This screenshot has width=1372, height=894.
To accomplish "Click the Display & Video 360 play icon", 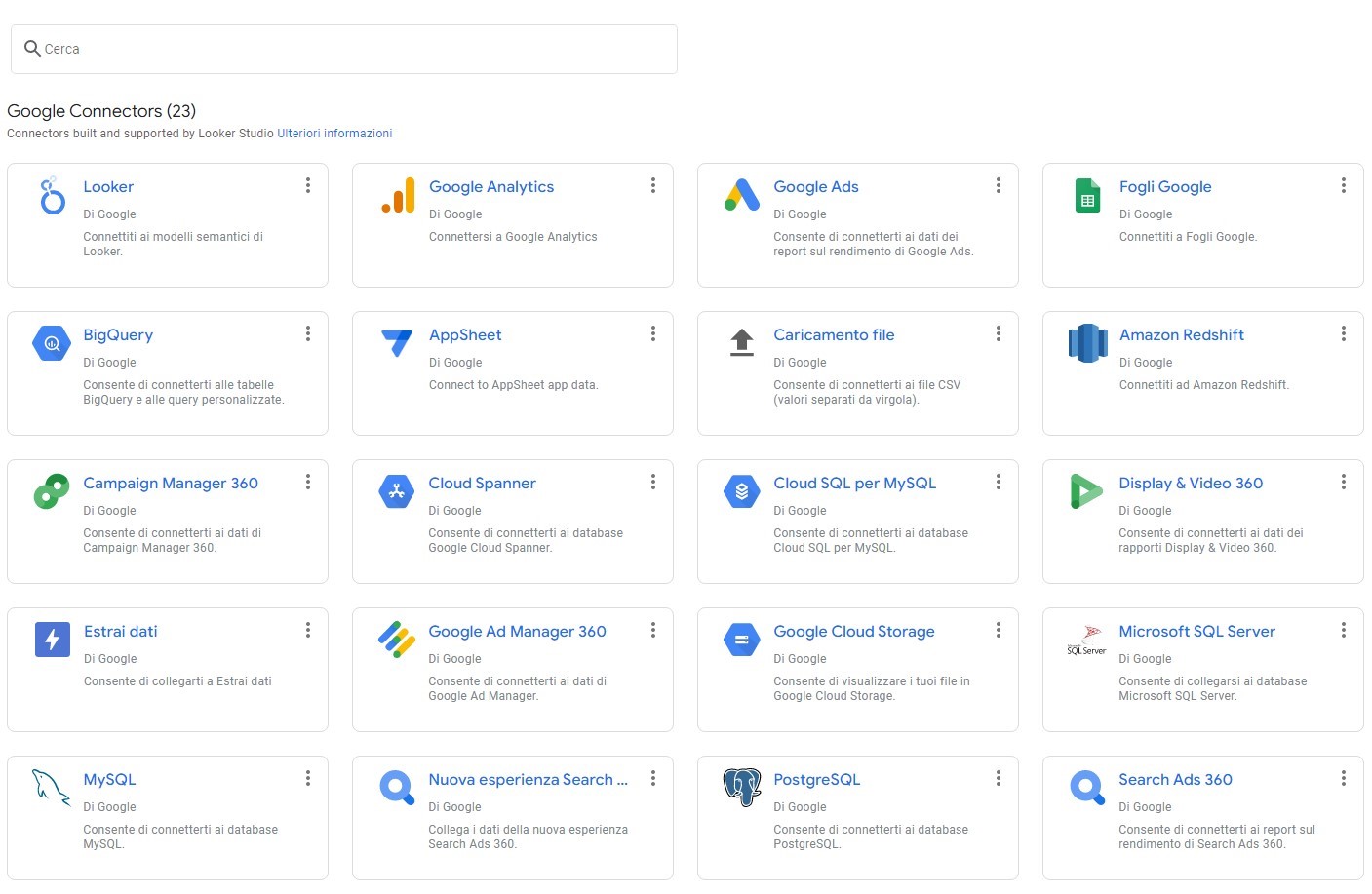I will point(1086,491).
